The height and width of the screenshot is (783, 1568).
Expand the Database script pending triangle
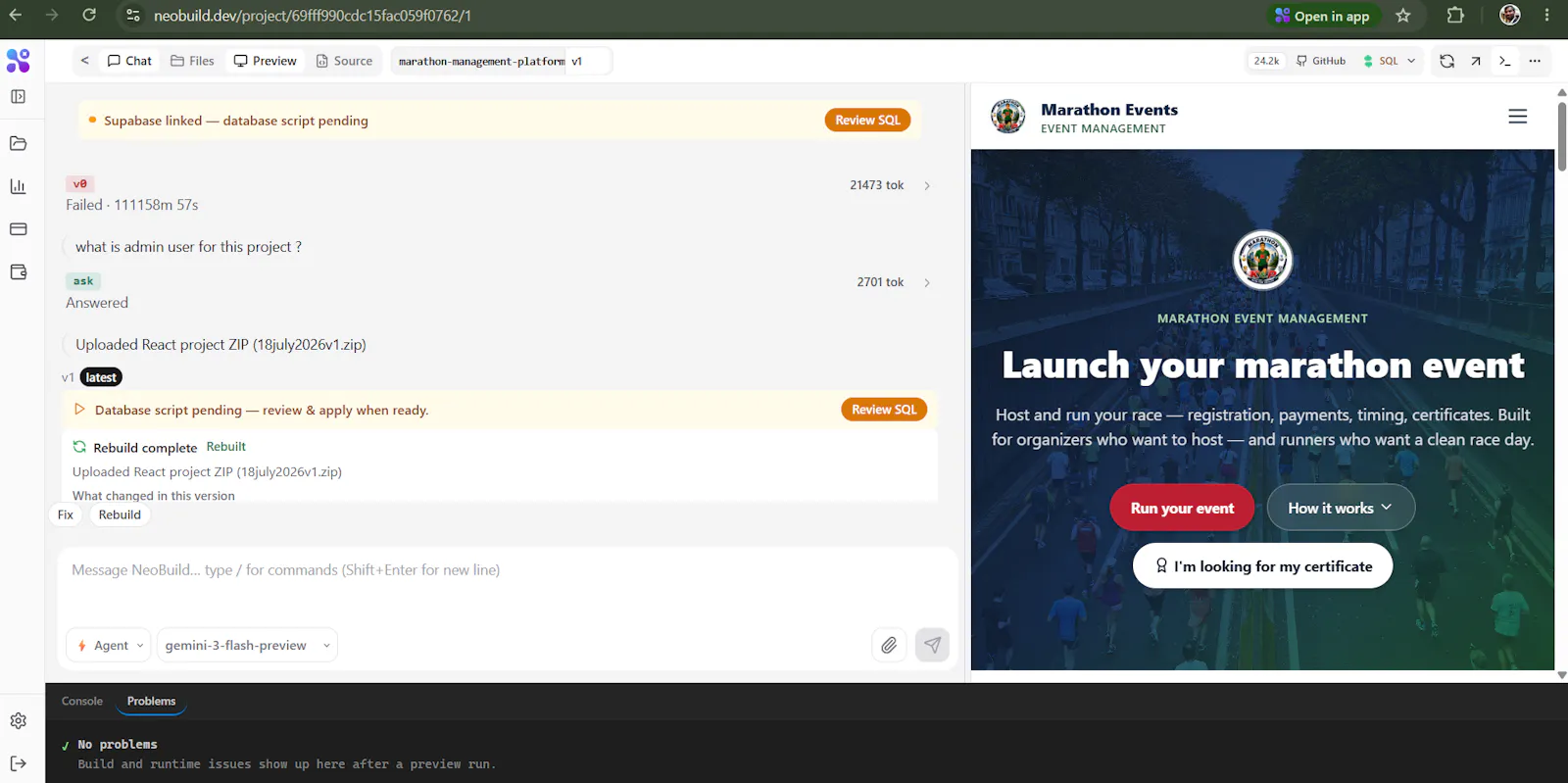pyautogui.click(x=80, y=410)
